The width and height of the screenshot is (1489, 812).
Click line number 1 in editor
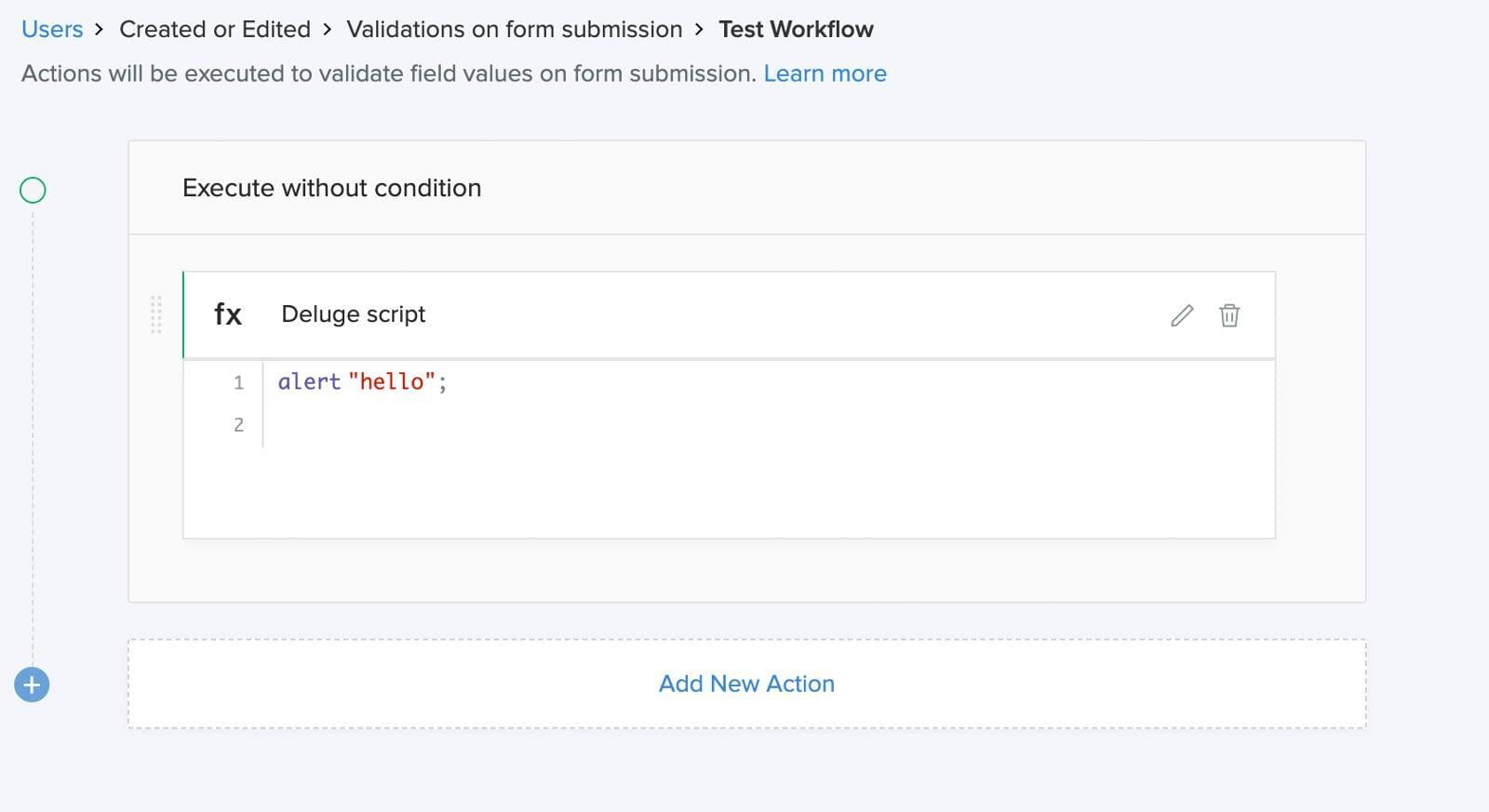(x=239, y=382)
